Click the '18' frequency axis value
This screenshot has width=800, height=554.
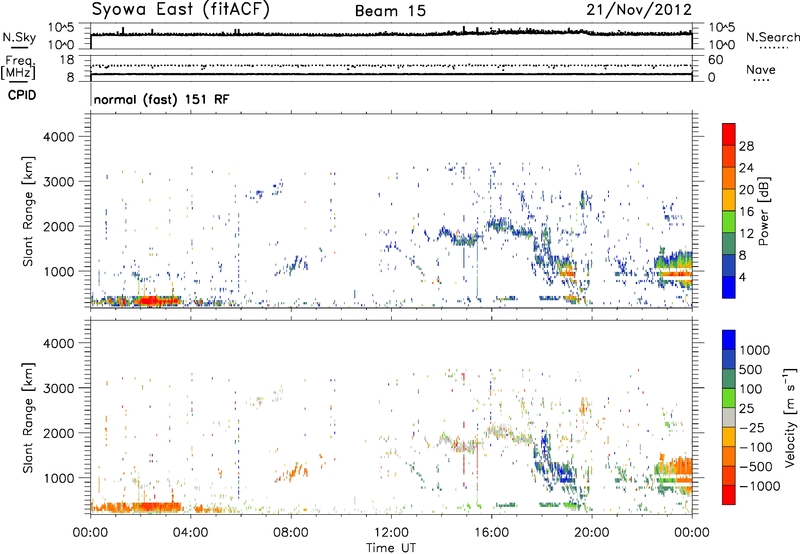pyautogui.click(x=66, y=60)
